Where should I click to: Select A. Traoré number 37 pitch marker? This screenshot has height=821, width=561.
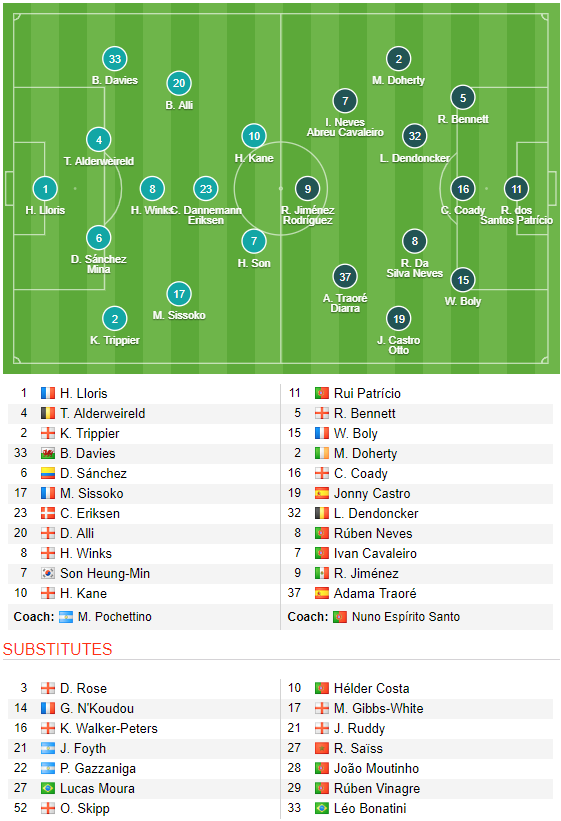click(x=345, y=276)
